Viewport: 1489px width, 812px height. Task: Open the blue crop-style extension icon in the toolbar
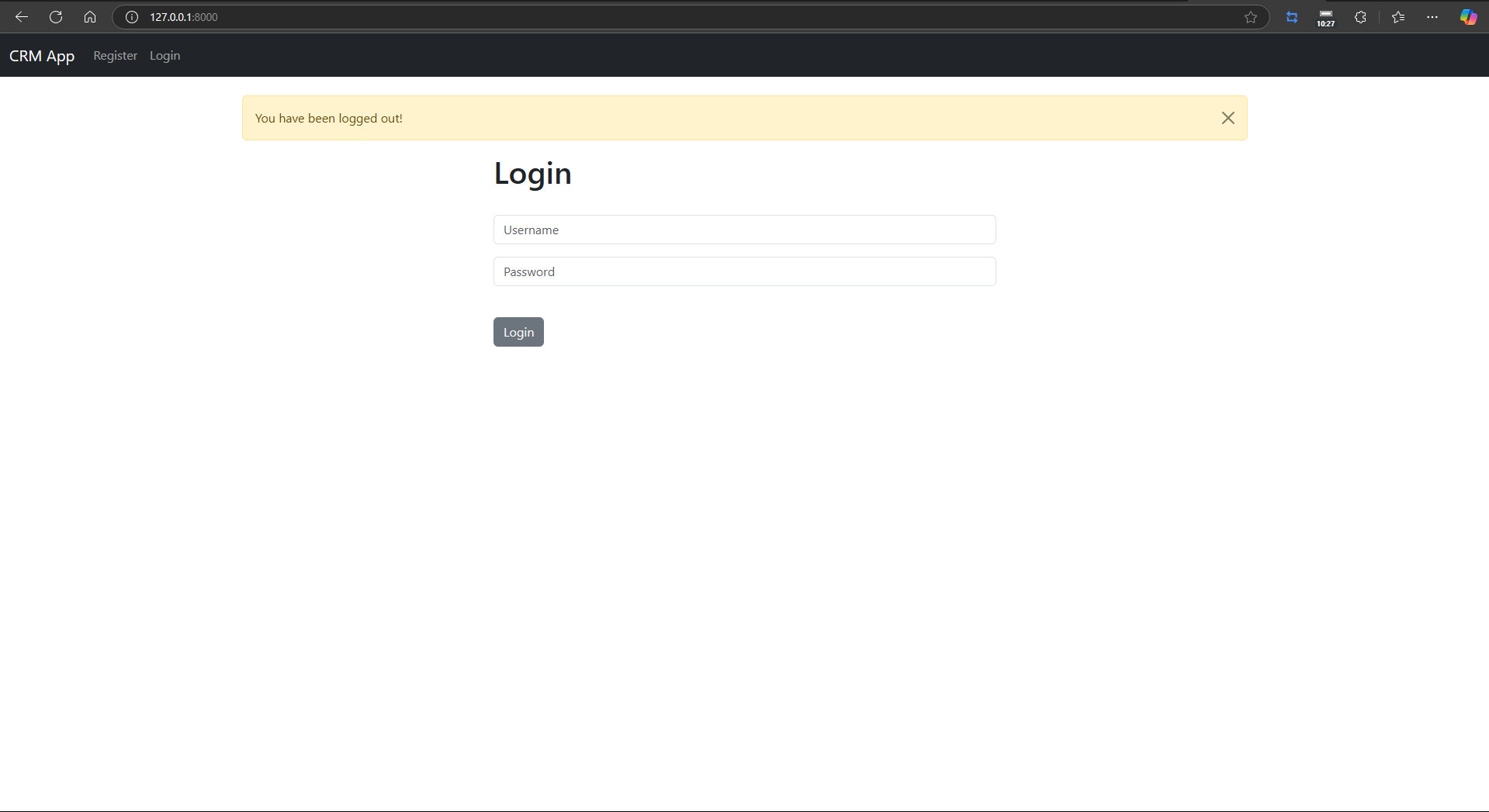1292,17
